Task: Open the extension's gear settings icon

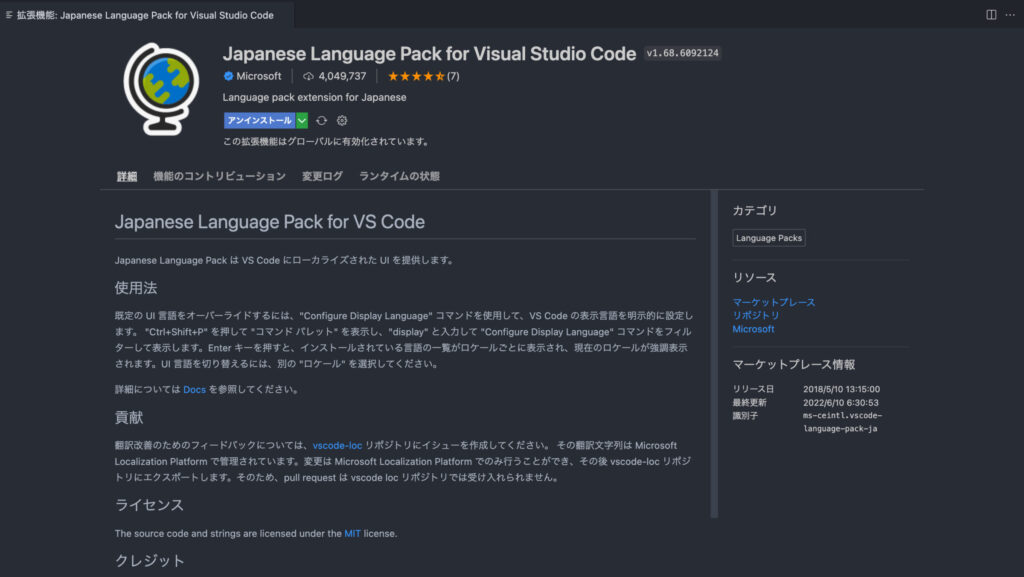Action: point(342,120)
